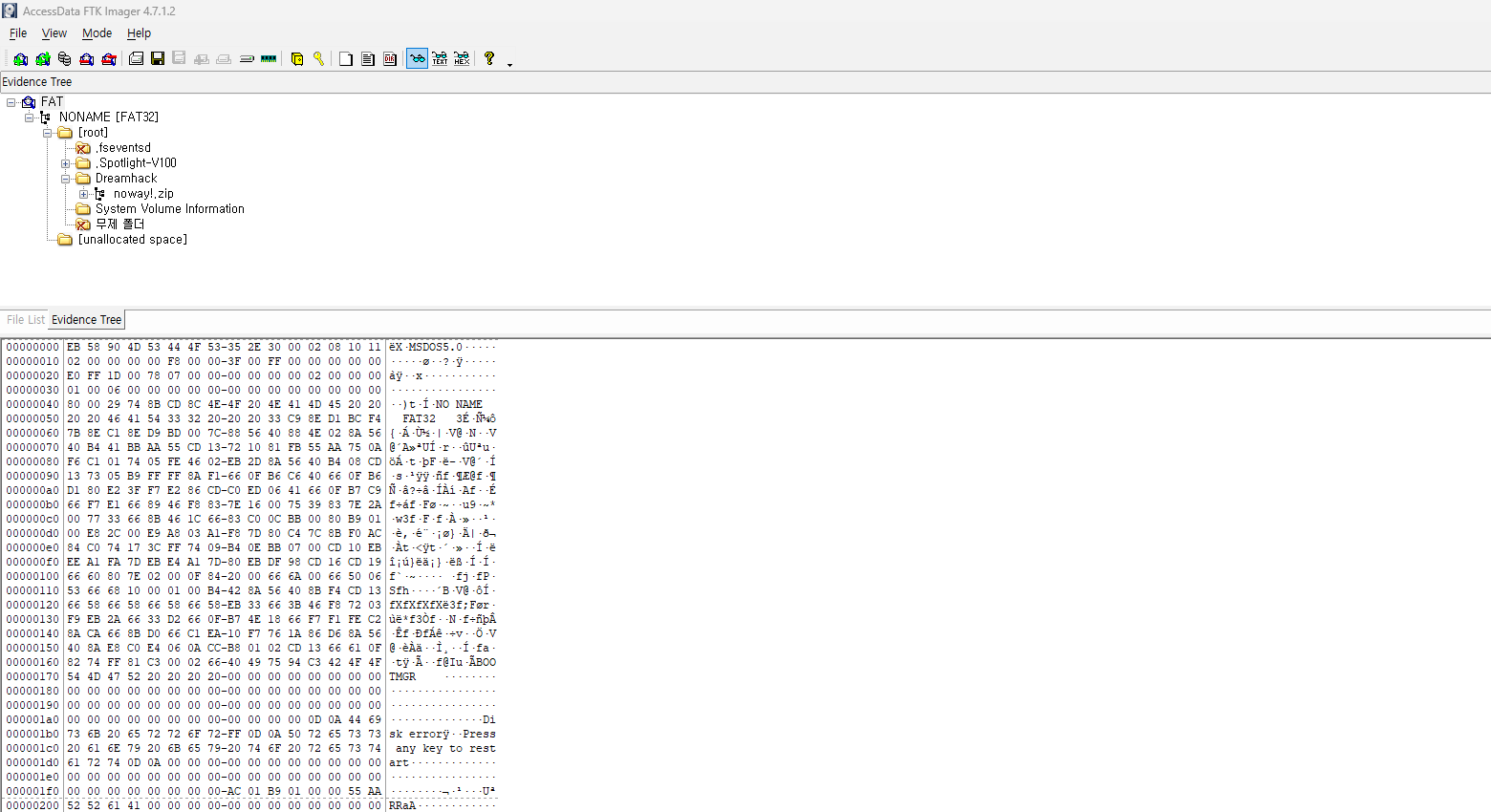
Task: Click Capture Memory RAM icon
Action: 269,59
